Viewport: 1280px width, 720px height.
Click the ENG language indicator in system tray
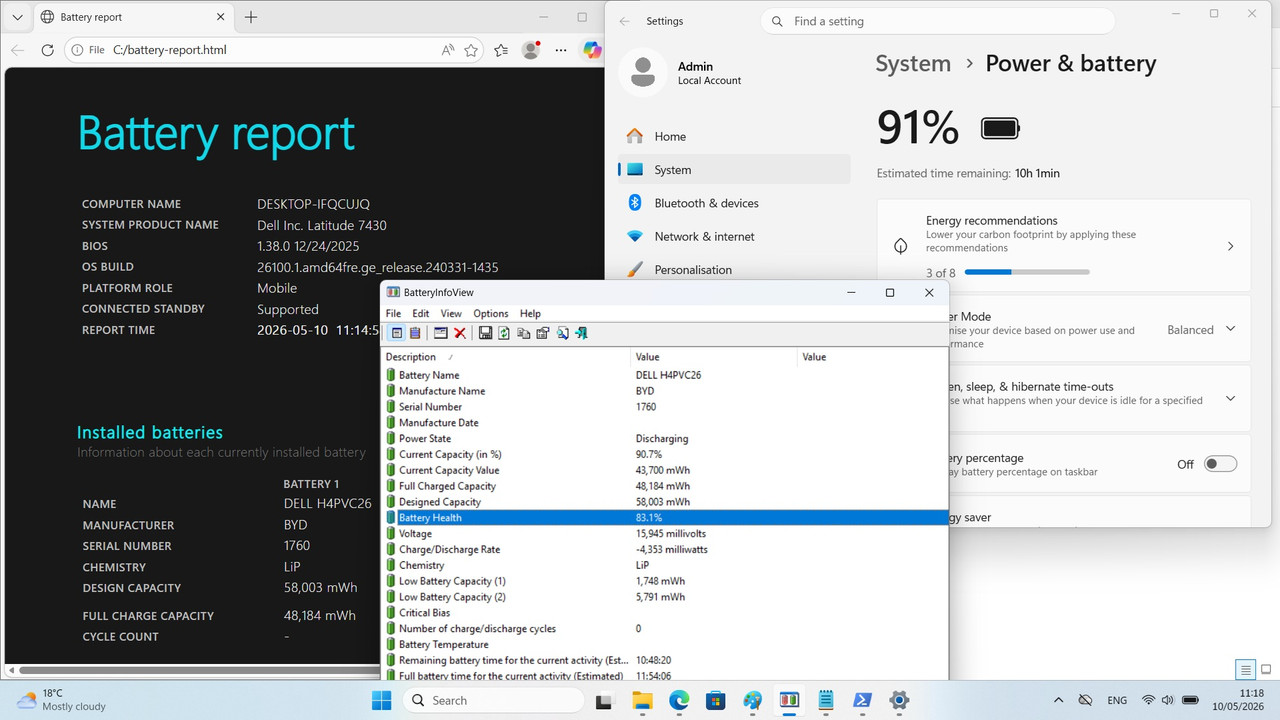(x=1117, y=700)
